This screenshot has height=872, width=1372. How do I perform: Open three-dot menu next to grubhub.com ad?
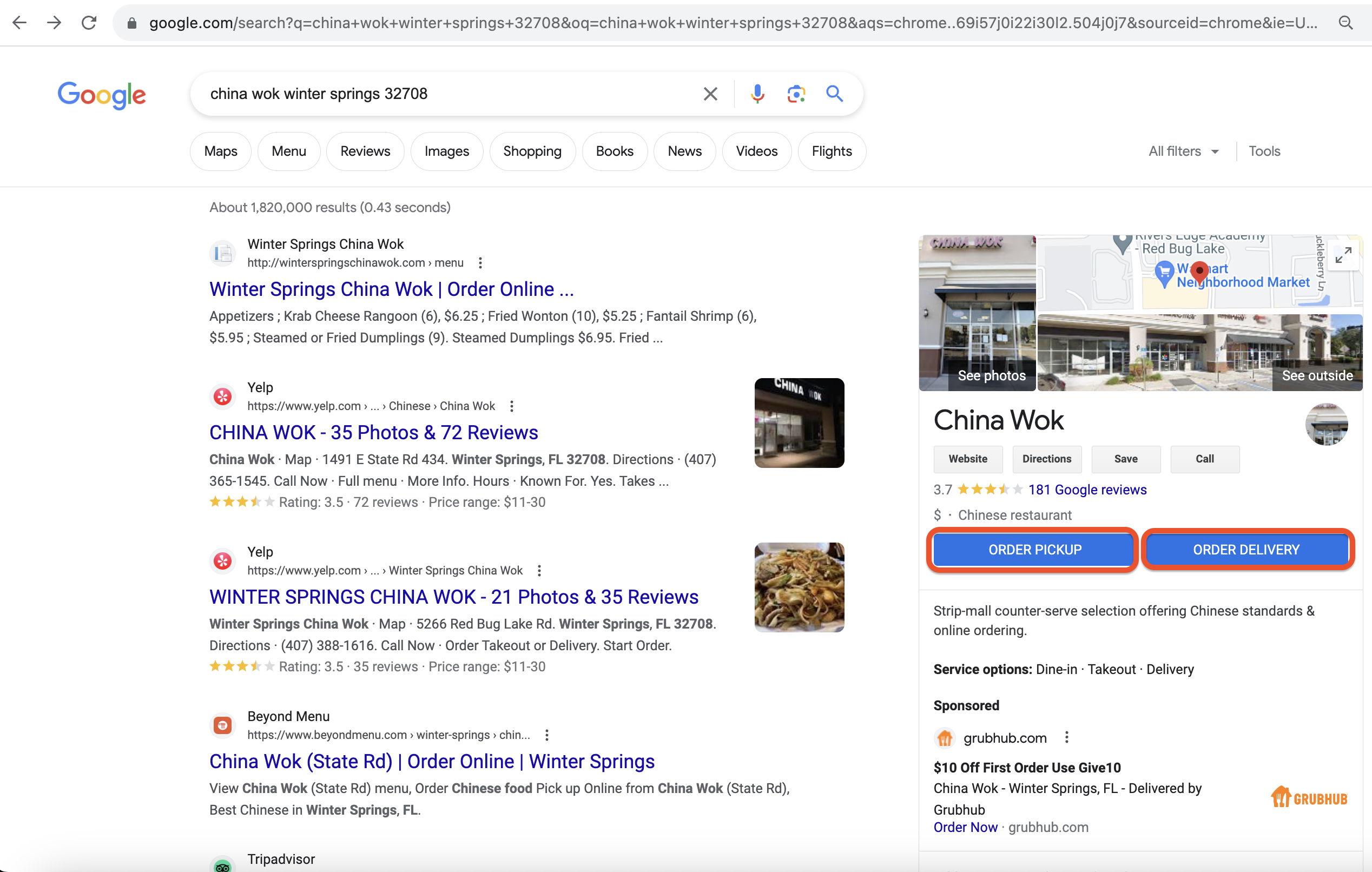click(x=1067, y=737)
